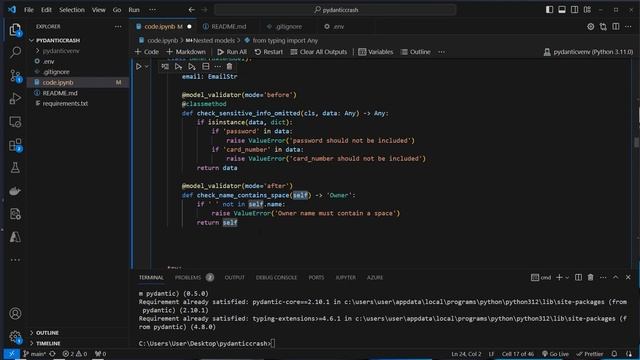This screenshot has width=640, height=360.
Task: Click Run by Line cell icon
Action: point(165,67)
